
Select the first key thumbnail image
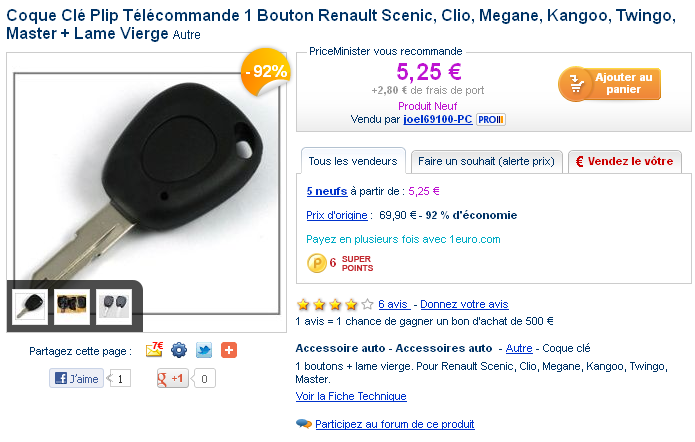(x=29, y=304)
